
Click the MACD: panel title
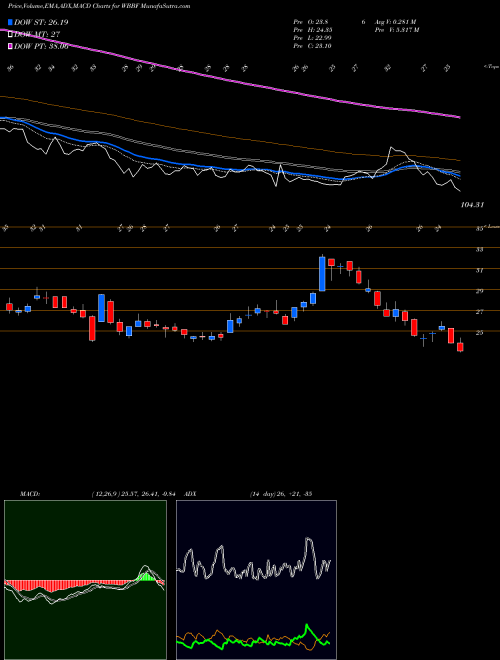pos(30,493)
